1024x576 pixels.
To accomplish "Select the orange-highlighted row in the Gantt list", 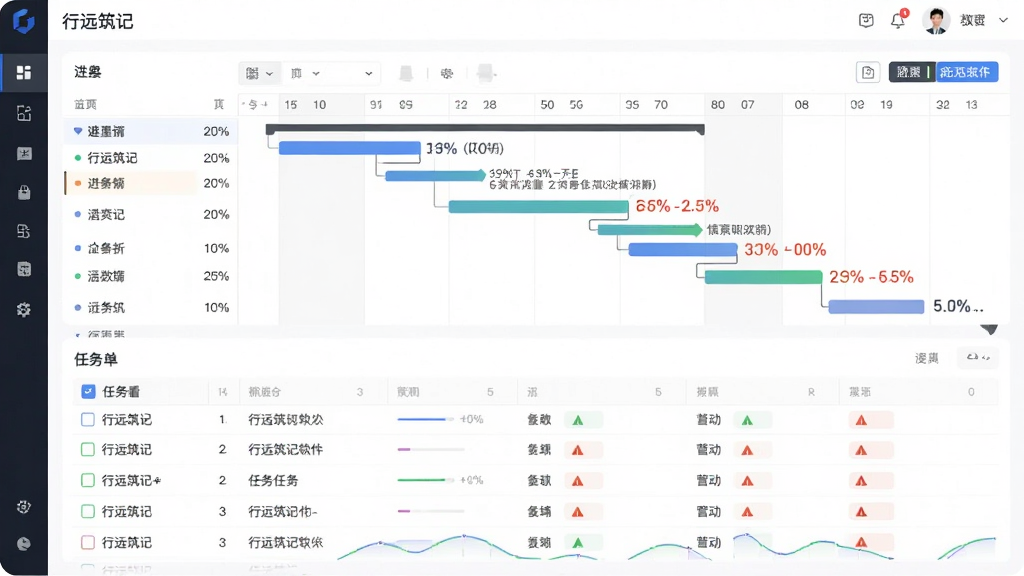I will point(131,184).
